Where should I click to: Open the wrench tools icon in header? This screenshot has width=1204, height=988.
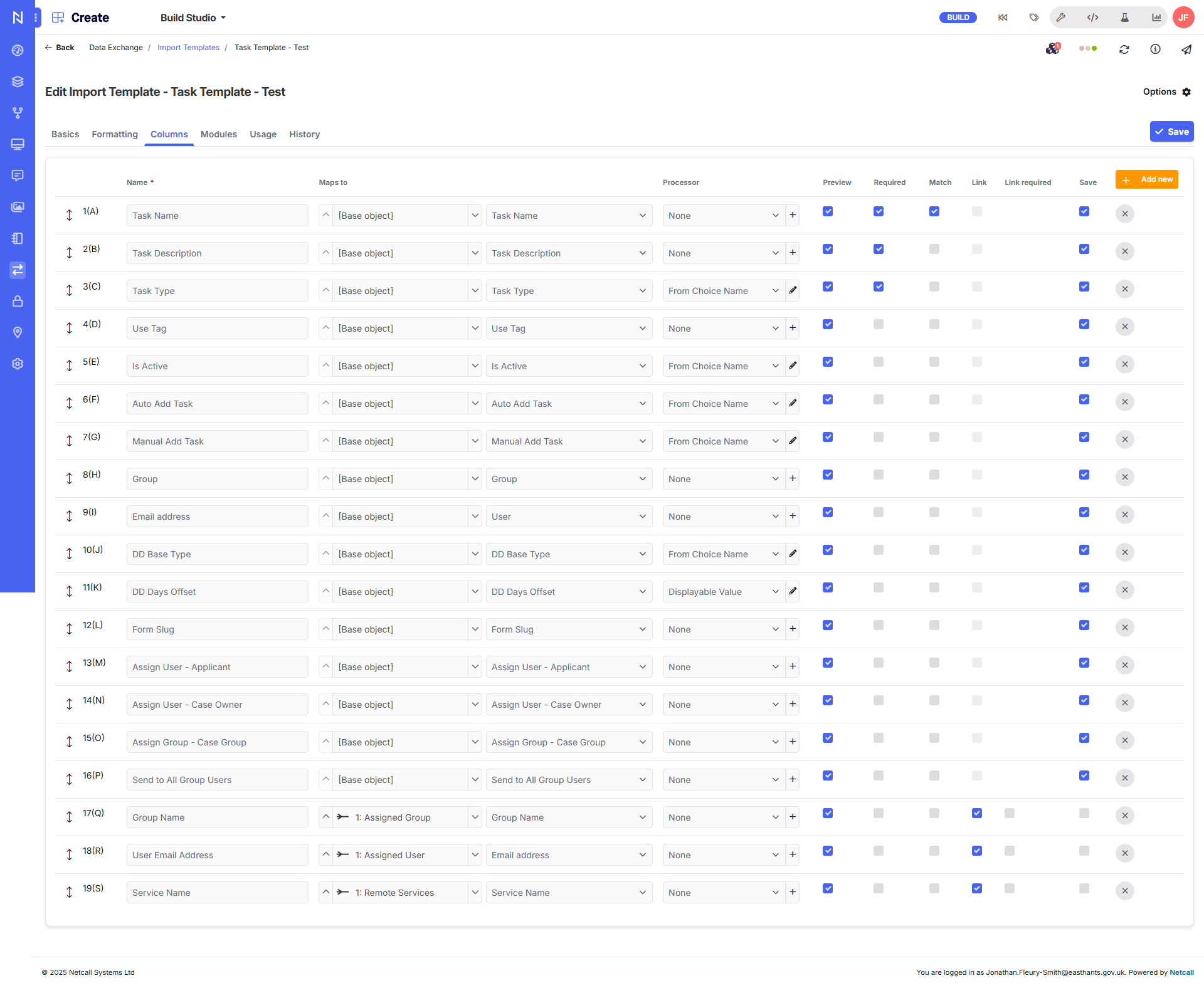pos(1061,18)
